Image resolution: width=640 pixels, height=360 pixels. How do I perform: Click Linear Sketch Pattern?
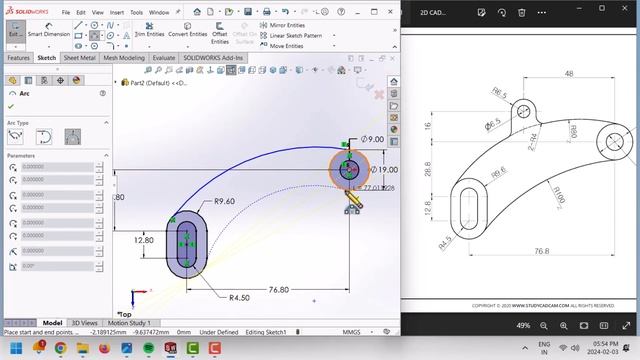[291, 36]
